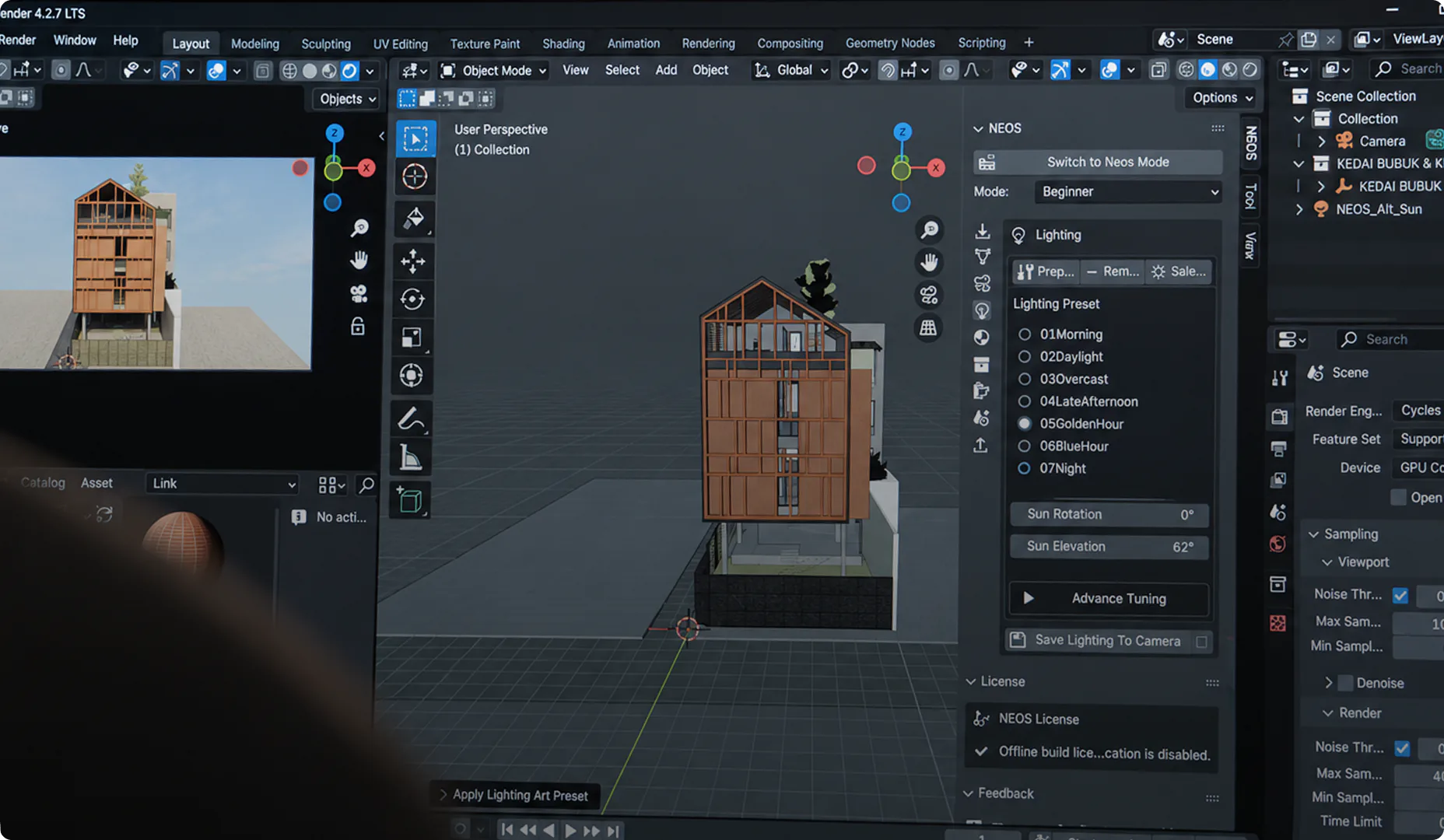1444x840 pixels.
Task: Open Global transform orientation dropdown
Action: 791,70
